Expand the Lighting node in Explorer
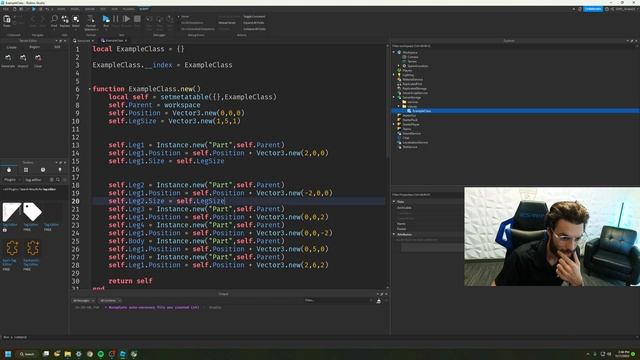This screenshot has width=640, height=360. 394,75
